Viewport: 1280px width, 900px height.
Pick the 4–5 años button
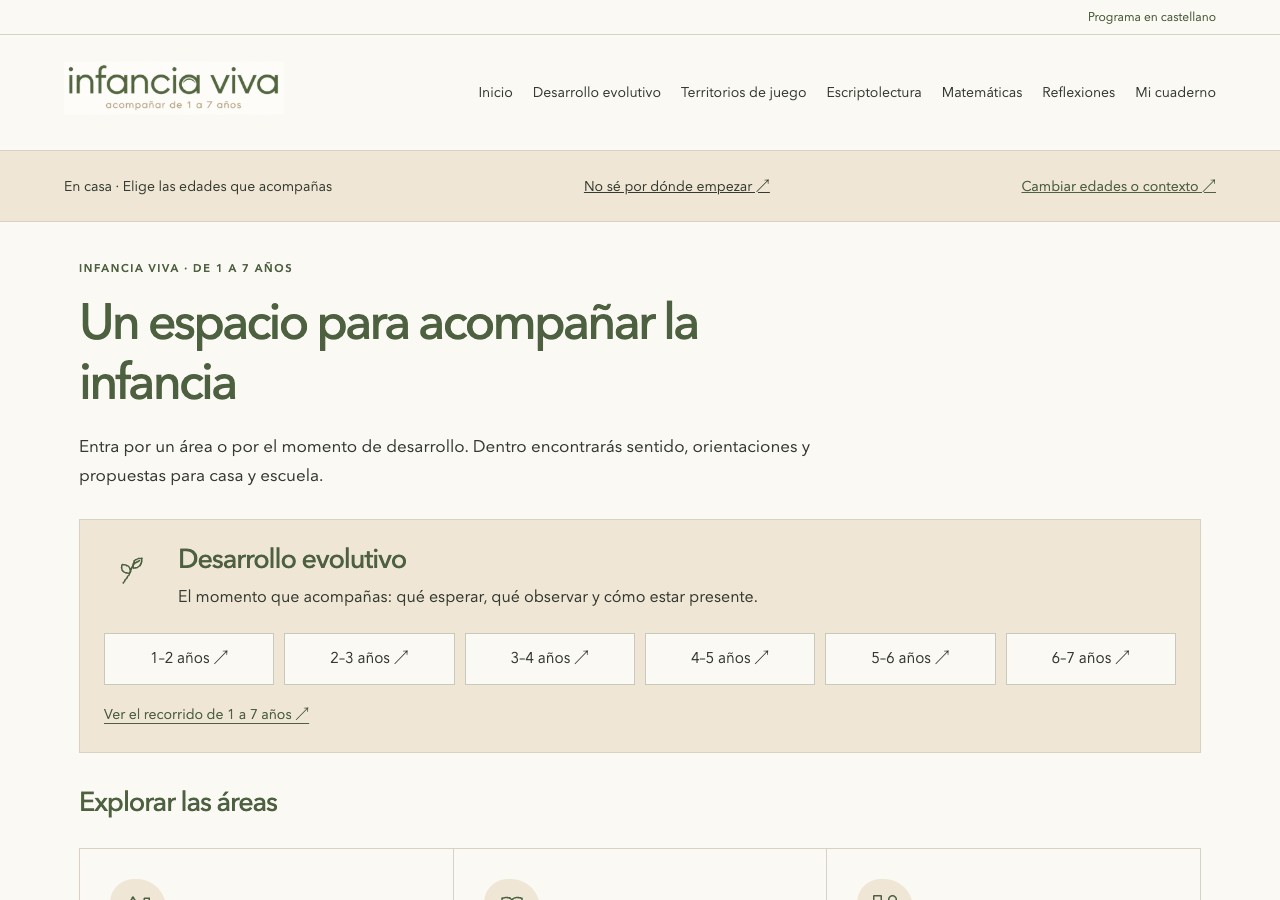click(x=730, y=659)
